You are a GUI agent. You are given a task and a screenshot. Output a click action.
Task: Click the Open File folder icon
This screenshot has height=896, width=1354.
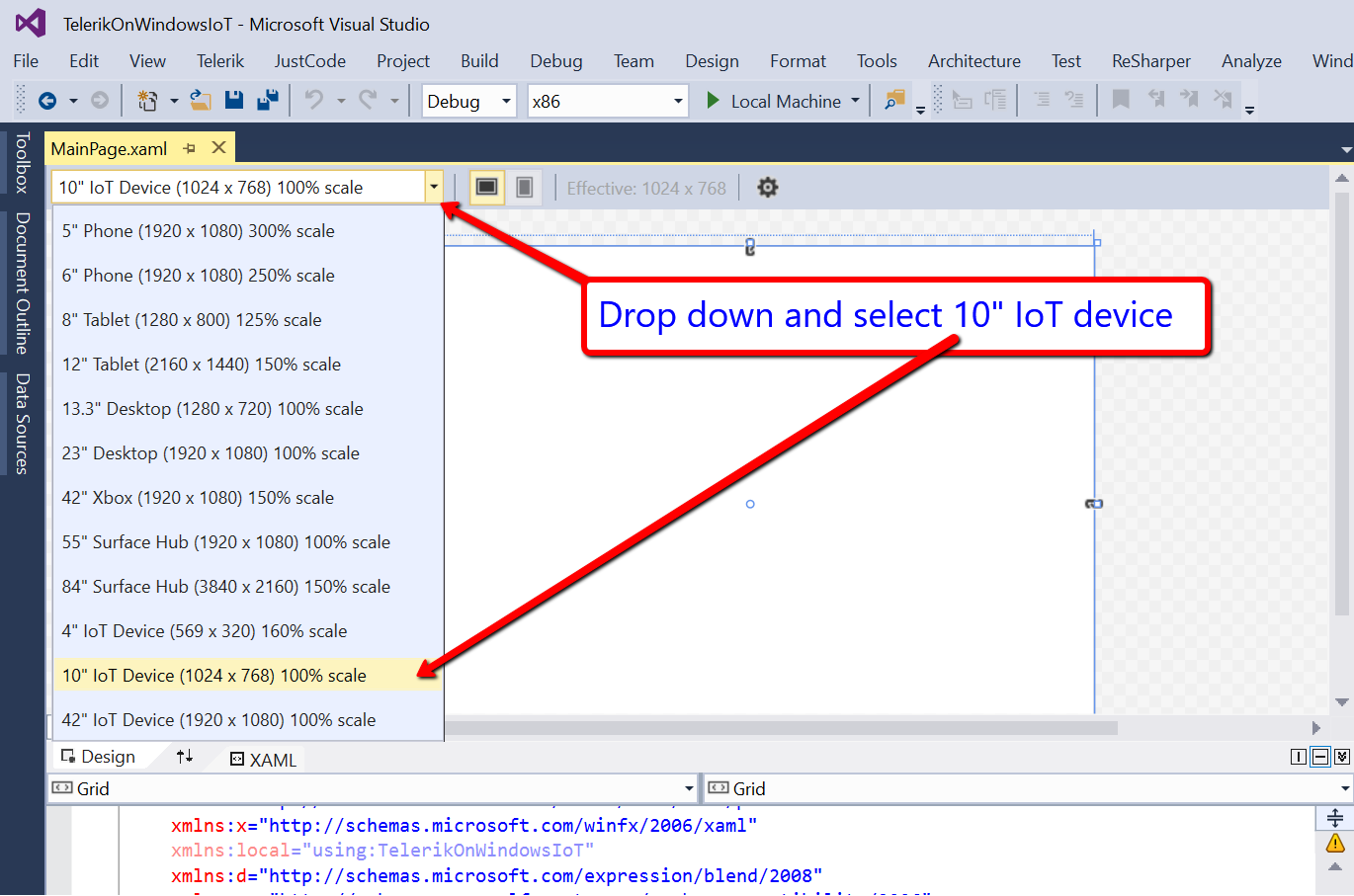pos(201,100)
